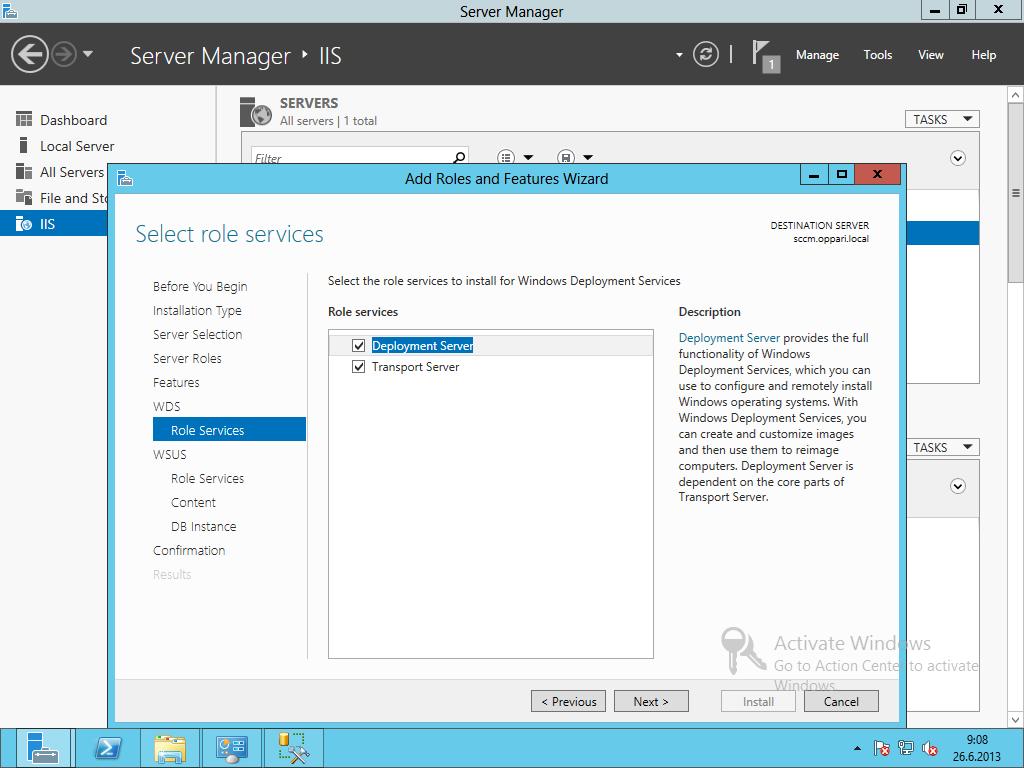This screenshot has width=1024, height=768.
Task: Click the All Servers icon in sidebar
Action: click(24, 171)
